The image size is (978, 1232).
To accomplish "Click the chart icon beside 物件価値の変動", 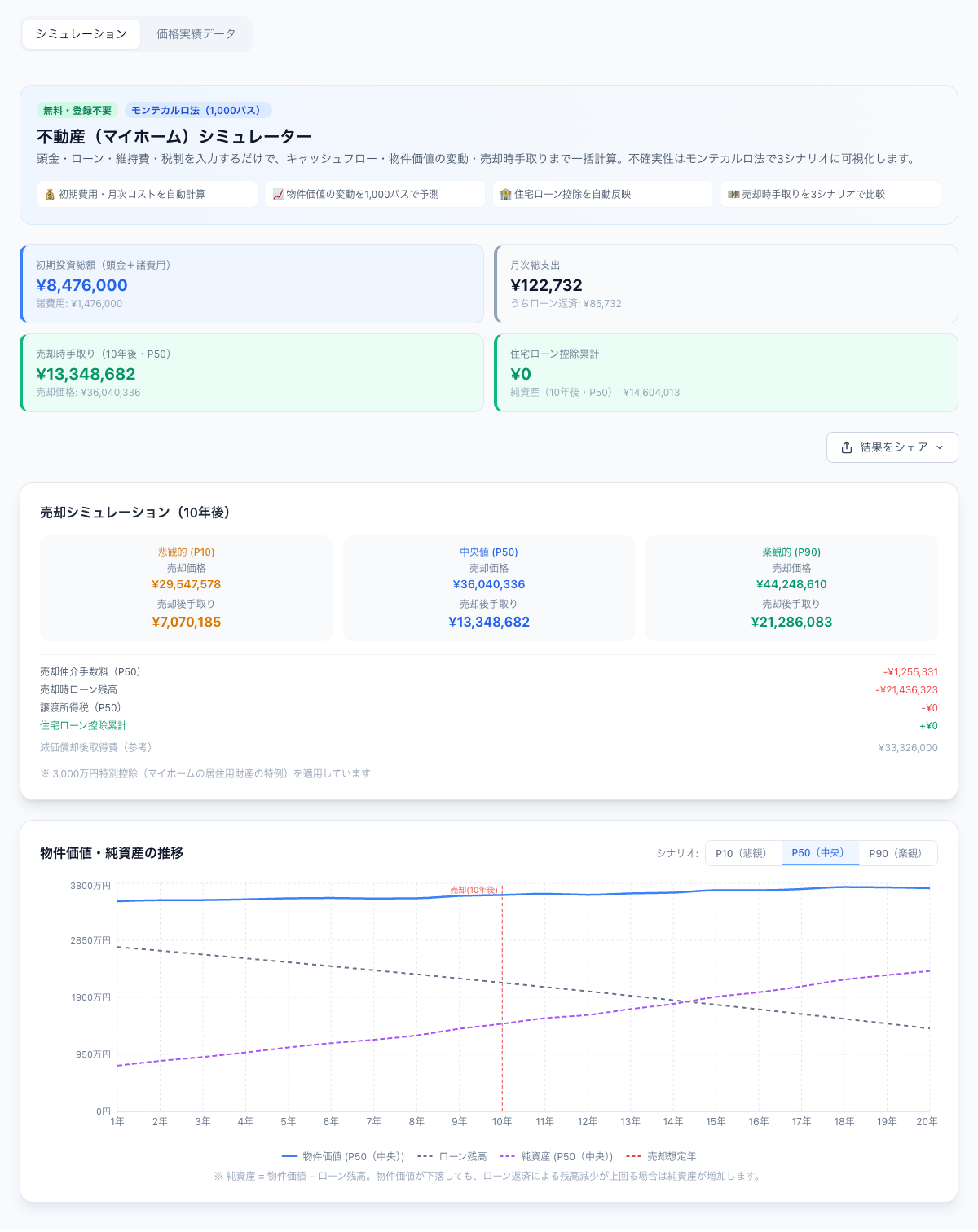I will [x=278, y=195].
